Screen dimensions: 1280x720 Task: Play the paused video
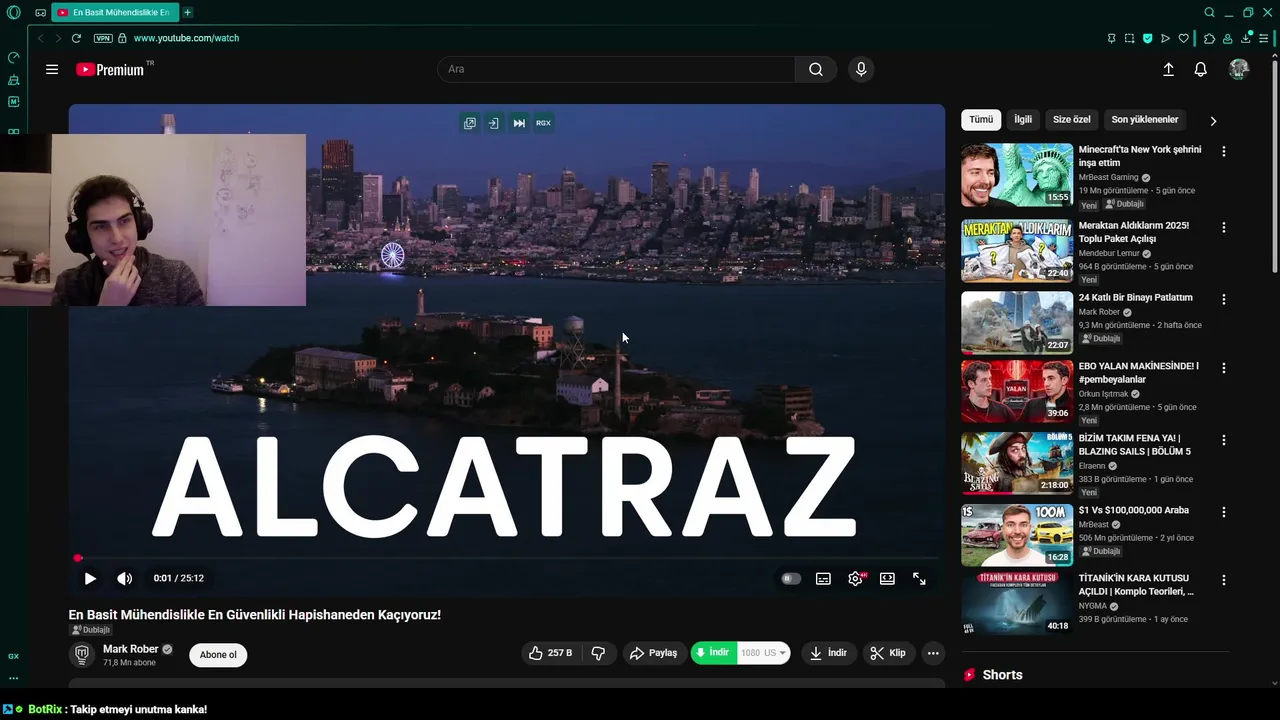point(90,578)
